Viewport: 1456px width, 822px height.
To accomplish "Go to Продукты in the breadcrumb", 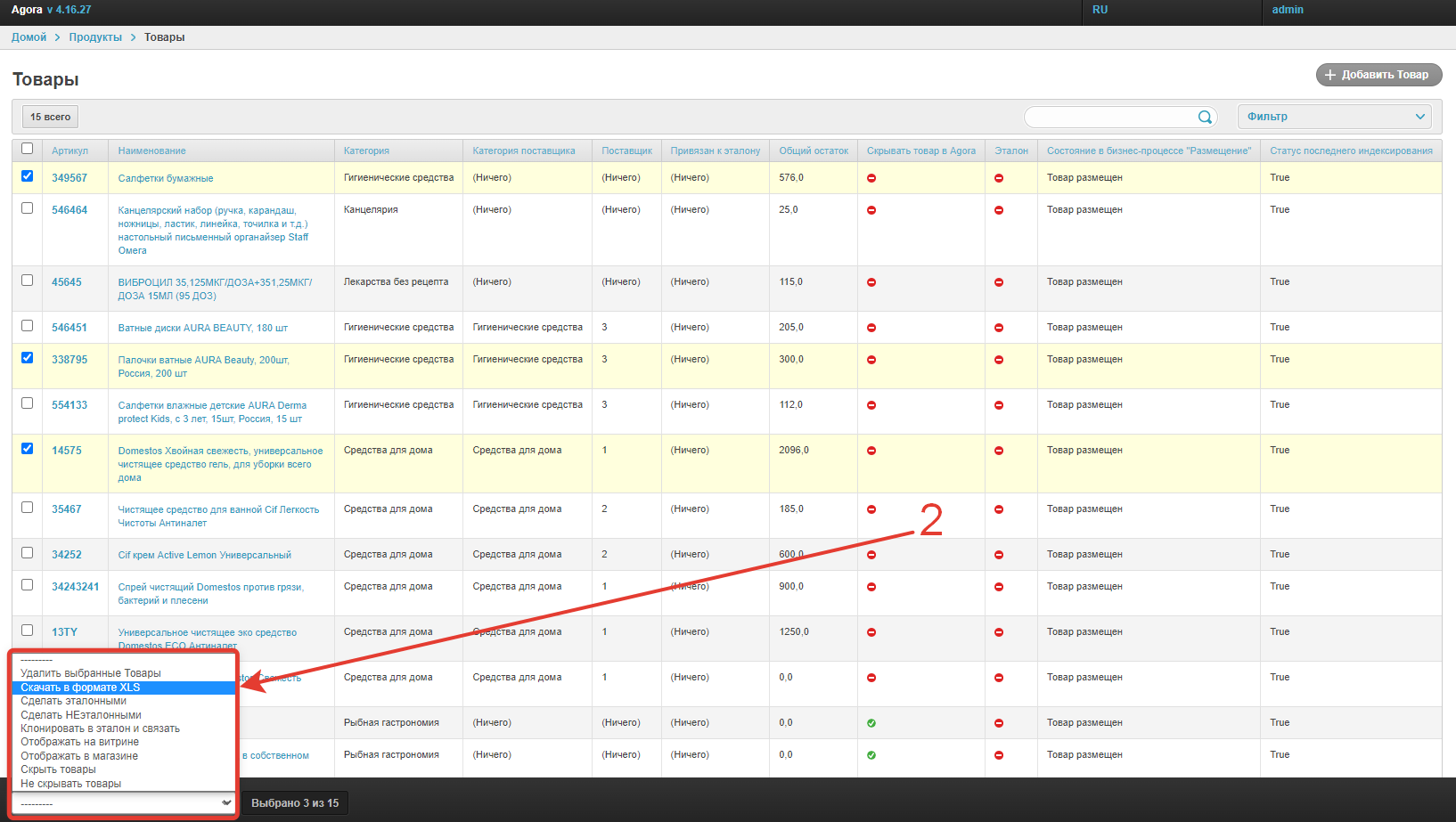I will [95, 37].
